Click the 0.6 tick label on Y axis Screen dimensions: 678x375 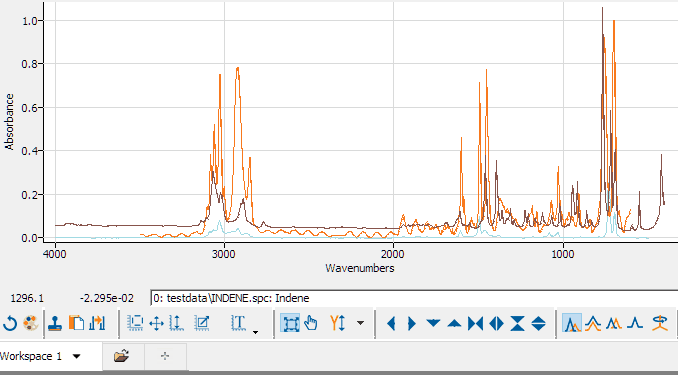pyautogui.click(x=30, y=108)
